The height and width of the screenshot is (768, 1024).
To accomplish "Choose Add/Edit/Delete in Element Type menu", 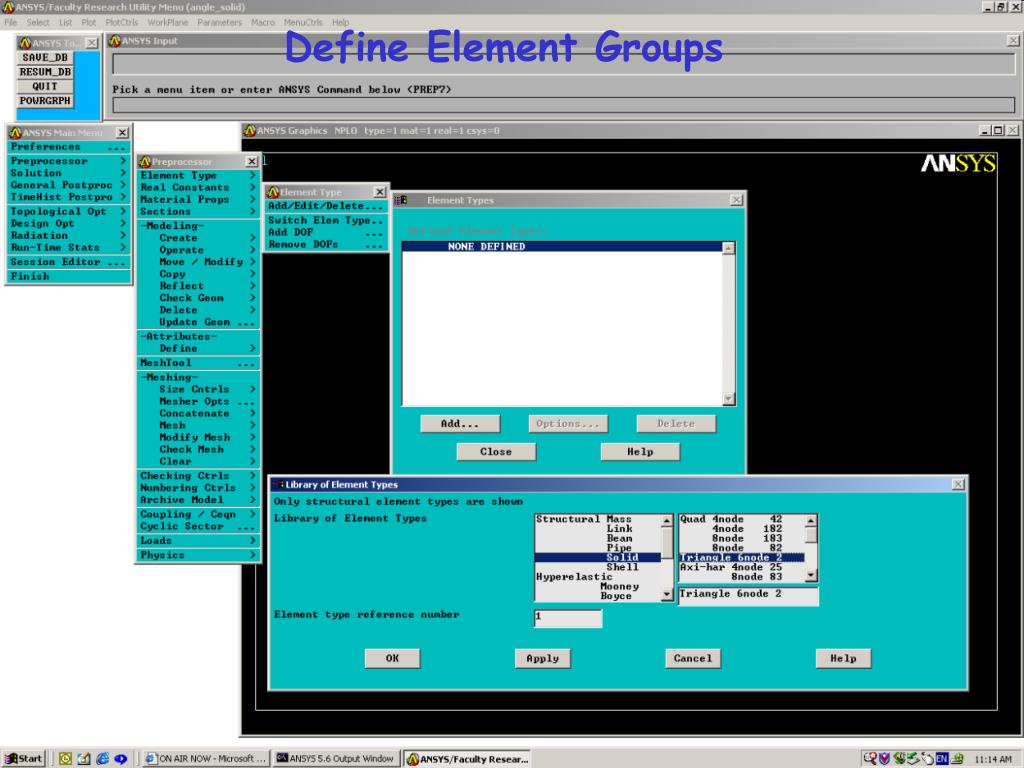I will pyautogui.click(x=325, y=206).
